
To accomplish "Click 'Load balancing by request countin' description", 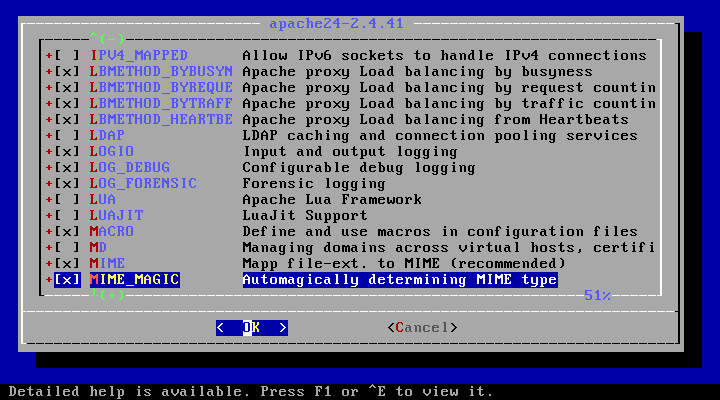I will [449, 88].
